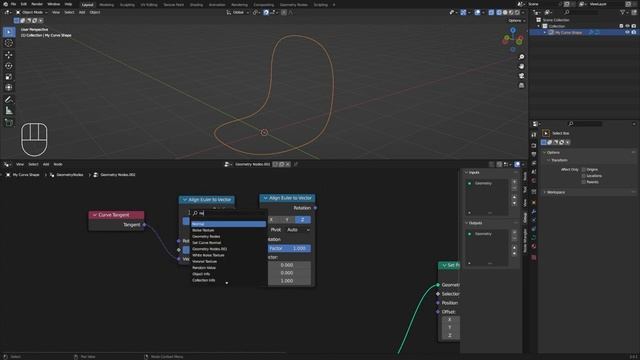Viewport: 640px width, 360px height.
Task: Toggle Collection visibility eye icon
Action: coord(627,26)
